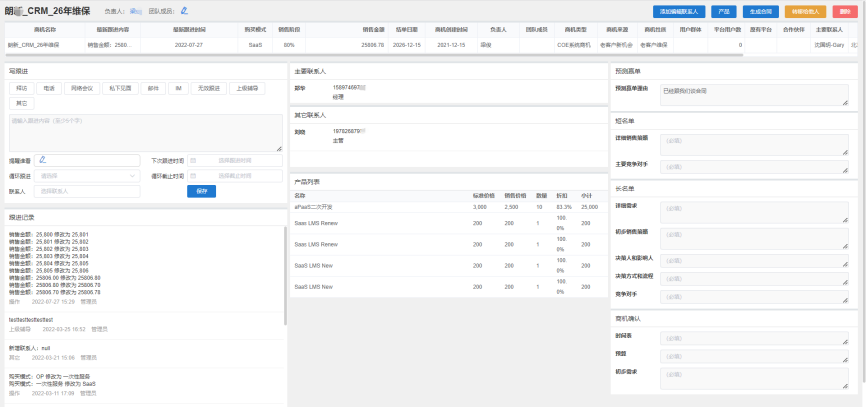Click the 初步销售策略 textarea

tap(754, 239)
